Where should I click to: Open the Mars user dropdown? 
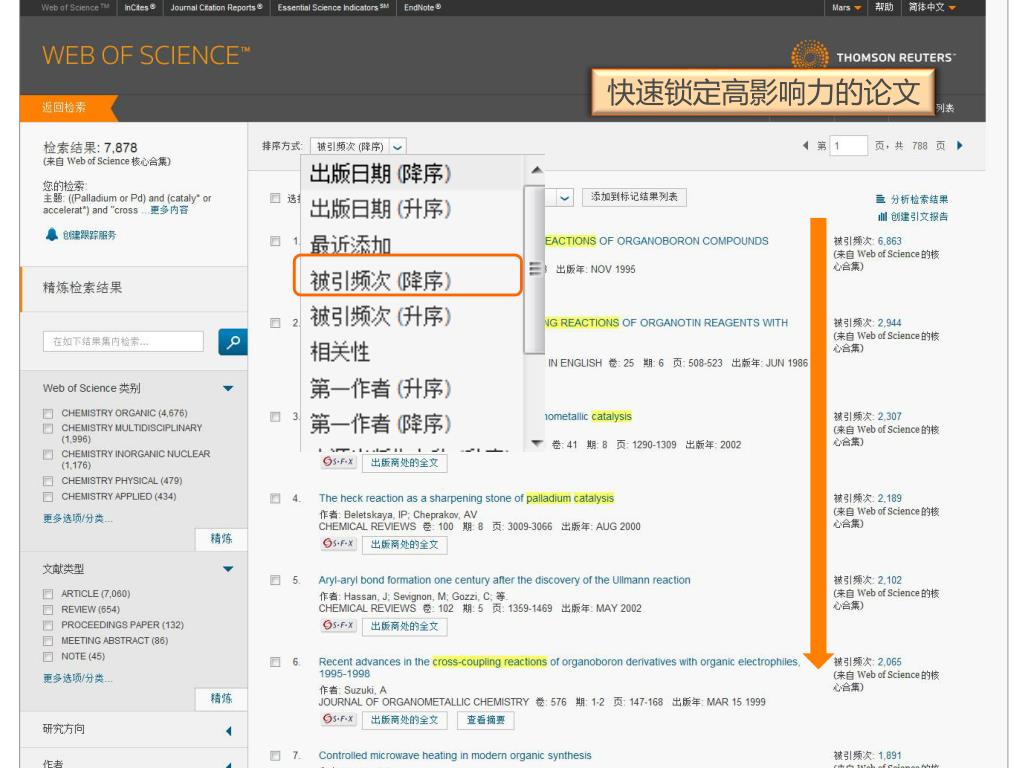pyautogui.click(x=846, y=8)
